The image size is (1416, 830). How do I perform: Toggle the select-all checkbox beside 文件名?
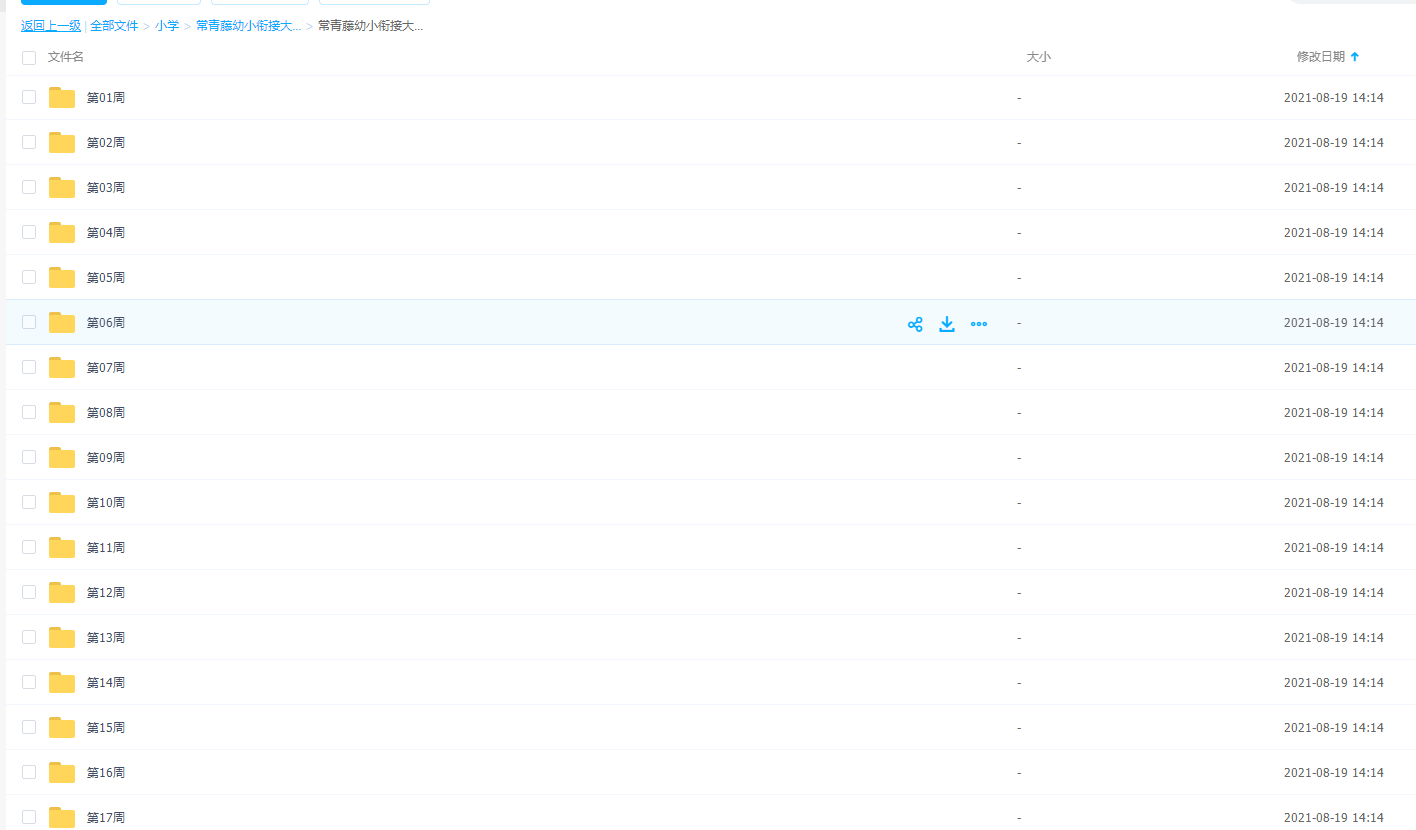click(29, 58)
